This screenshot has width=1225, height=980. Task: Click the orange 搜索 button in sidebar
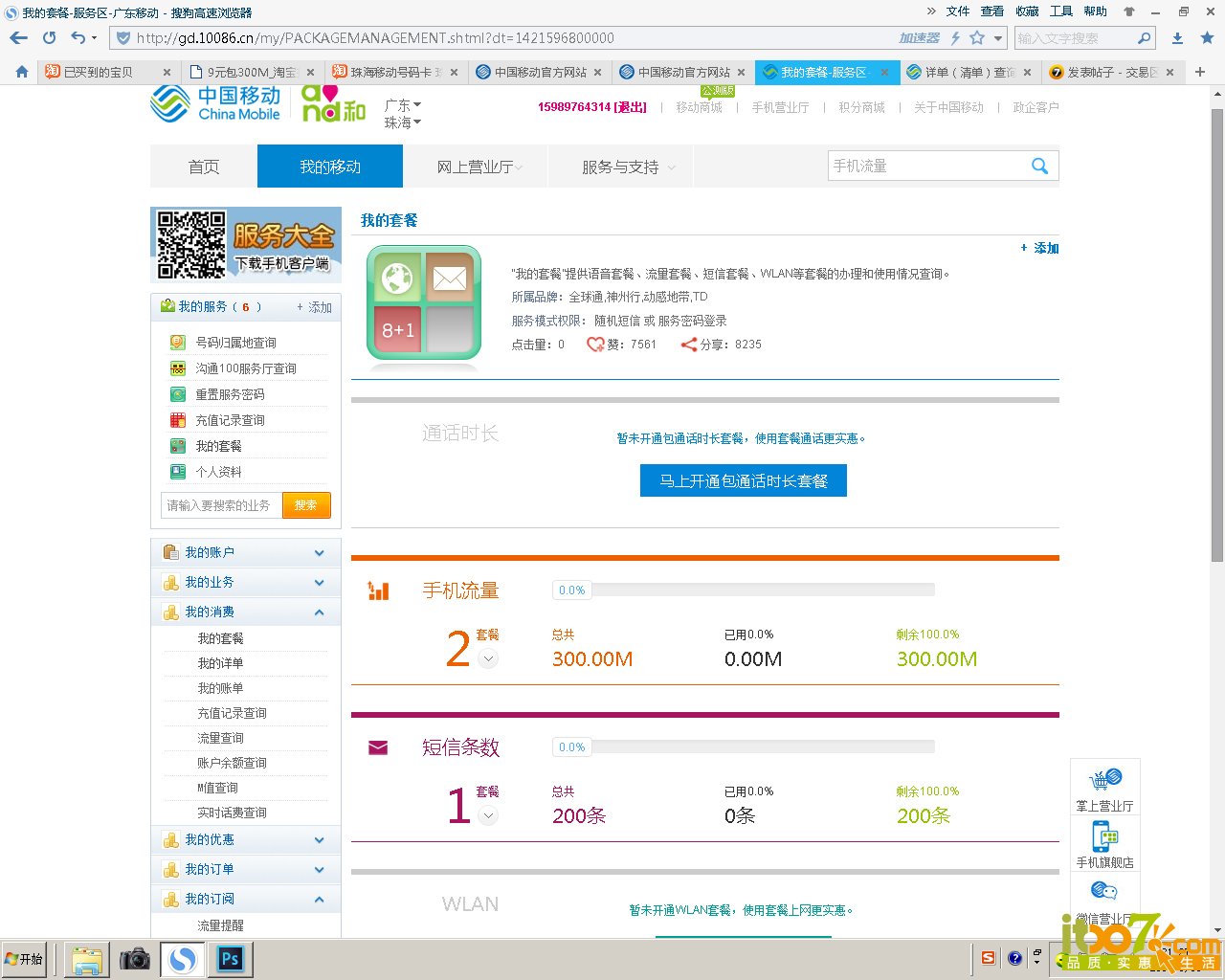(x=306, y=505)
